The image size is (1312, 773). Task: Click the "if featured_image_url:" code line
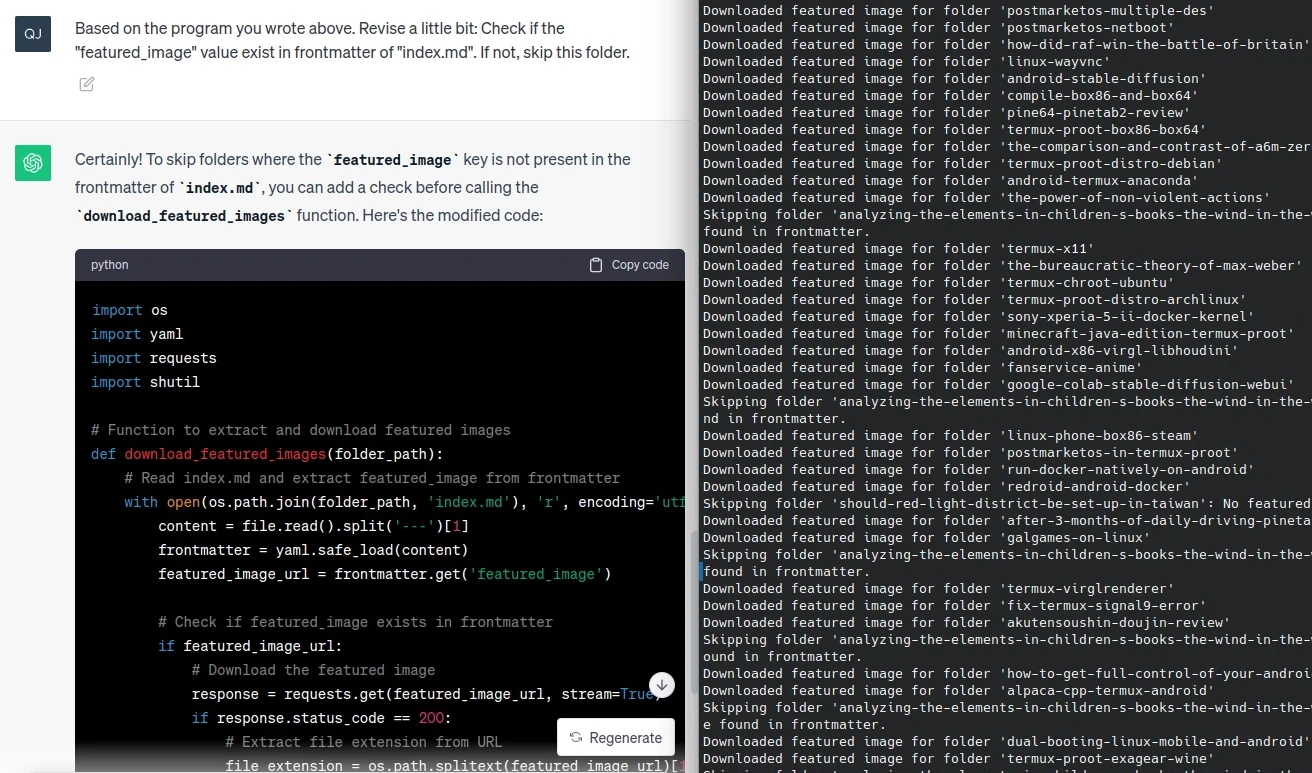click(250, 646)
